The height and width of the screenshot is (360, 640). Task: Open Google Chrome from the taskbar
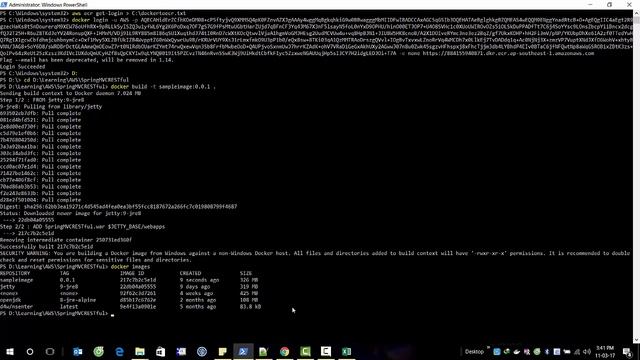click(284, 351)
